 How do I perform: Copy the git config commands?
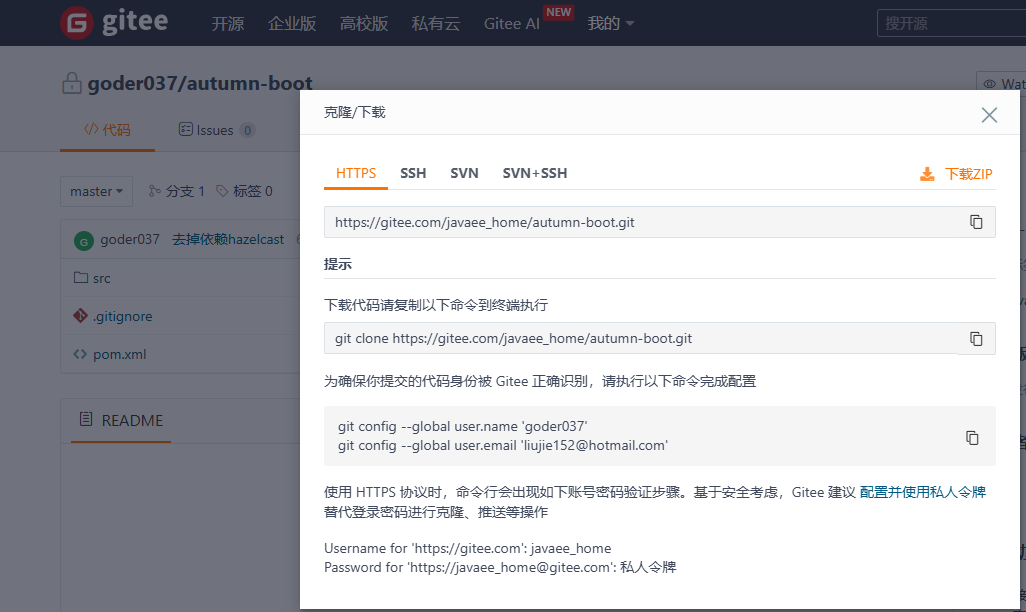click(972, 437)
